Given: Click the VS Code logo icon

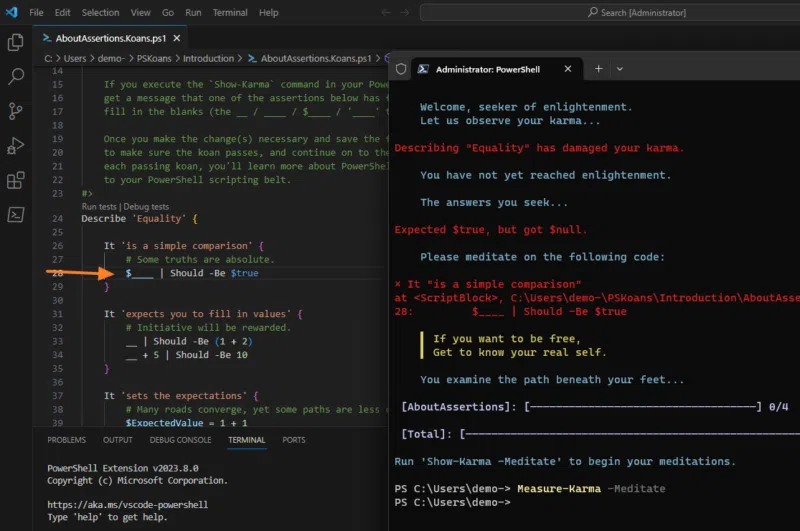Looking at the screenshot, I should (12, 12).
